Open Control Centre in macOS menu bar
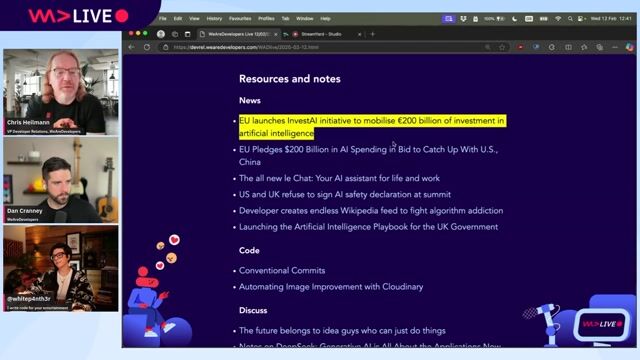Image resolution: width=640 pixels, height=360 pixels. click(581, 19)
